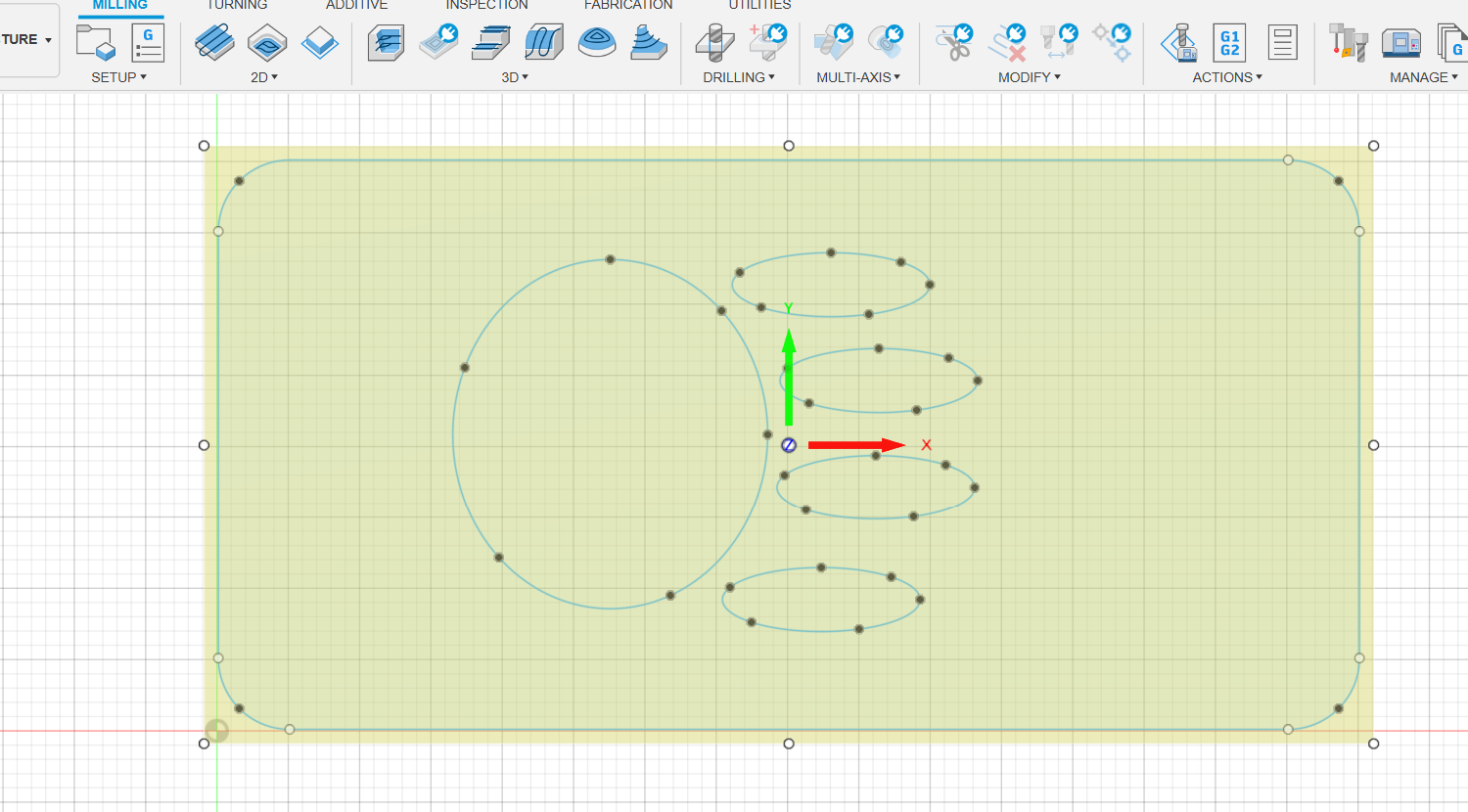This screenshot has width=1468, height=812.
Task: Select the 3D Contour toolpath icon
Action: 649,43
